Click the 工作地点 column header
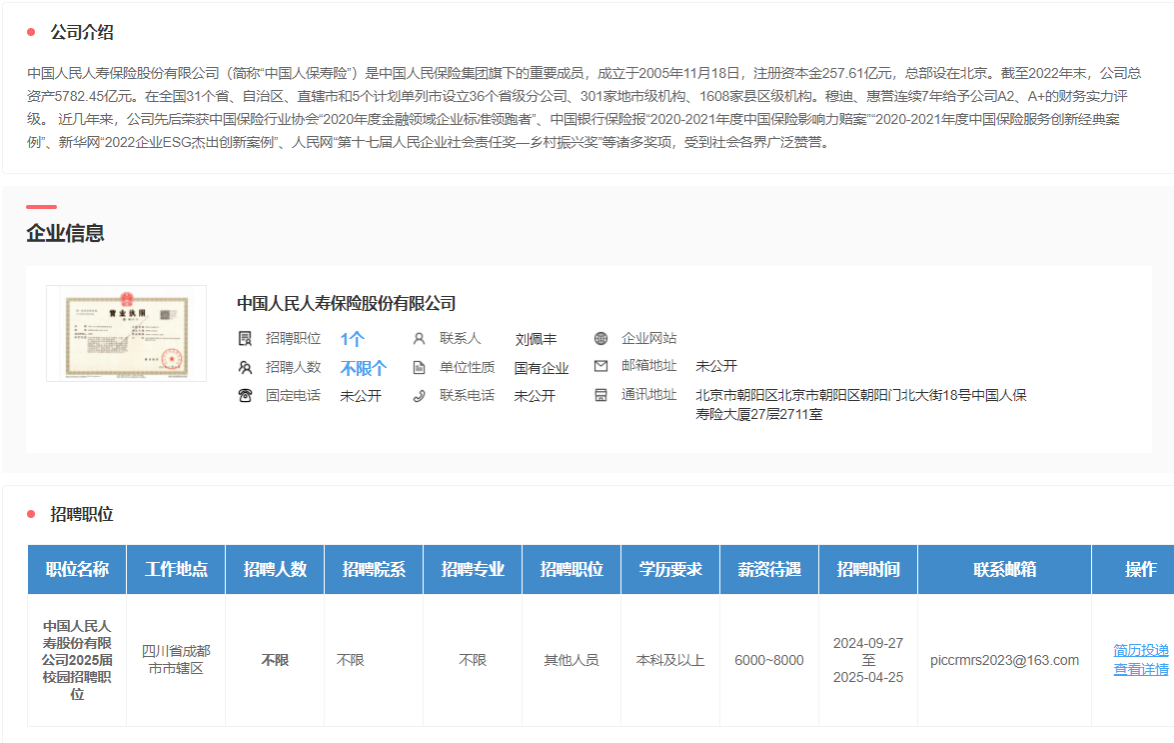The width and height of the screenshot is (1174, 743). coord(176,569)
